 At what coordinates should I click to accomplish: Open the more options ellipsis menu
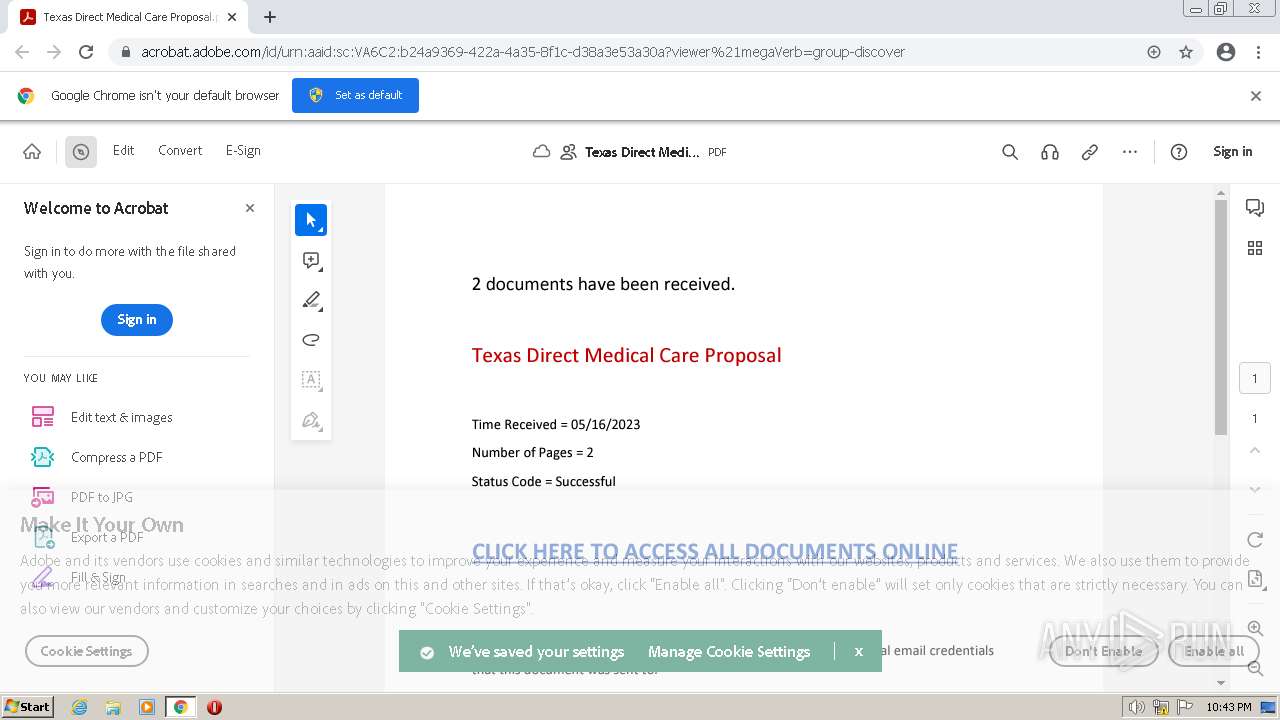coord(1130,152)
